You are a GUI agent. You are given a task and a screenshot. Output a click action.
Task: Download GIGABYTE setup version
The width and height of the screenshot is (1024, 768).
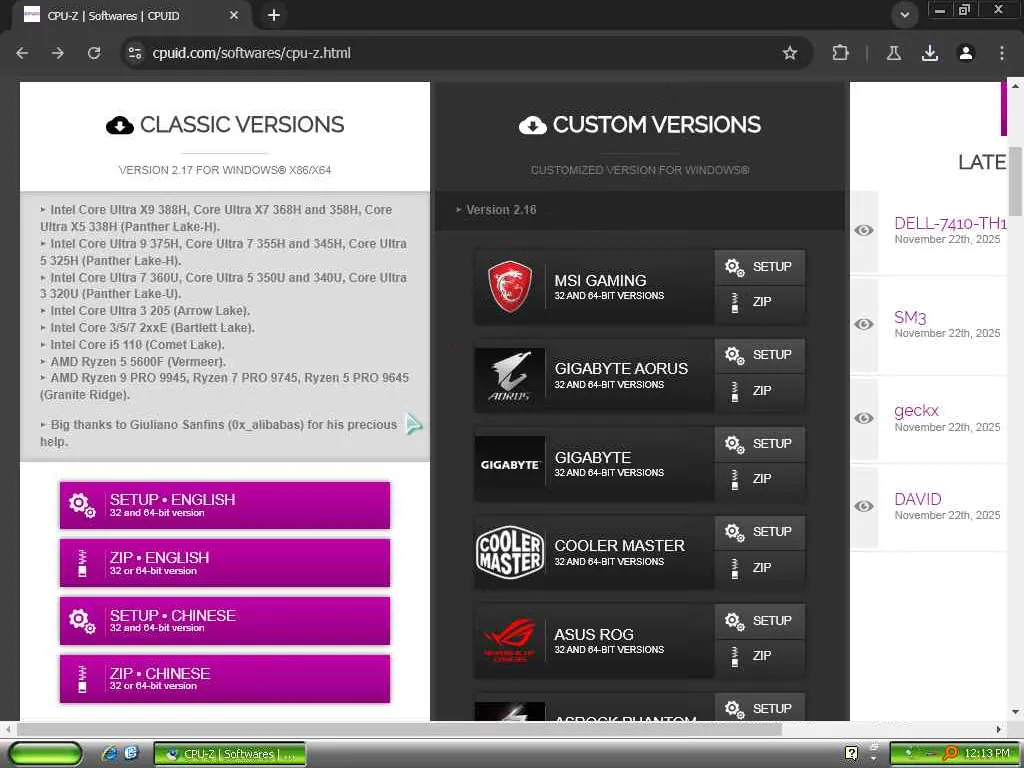pos(760,443)
